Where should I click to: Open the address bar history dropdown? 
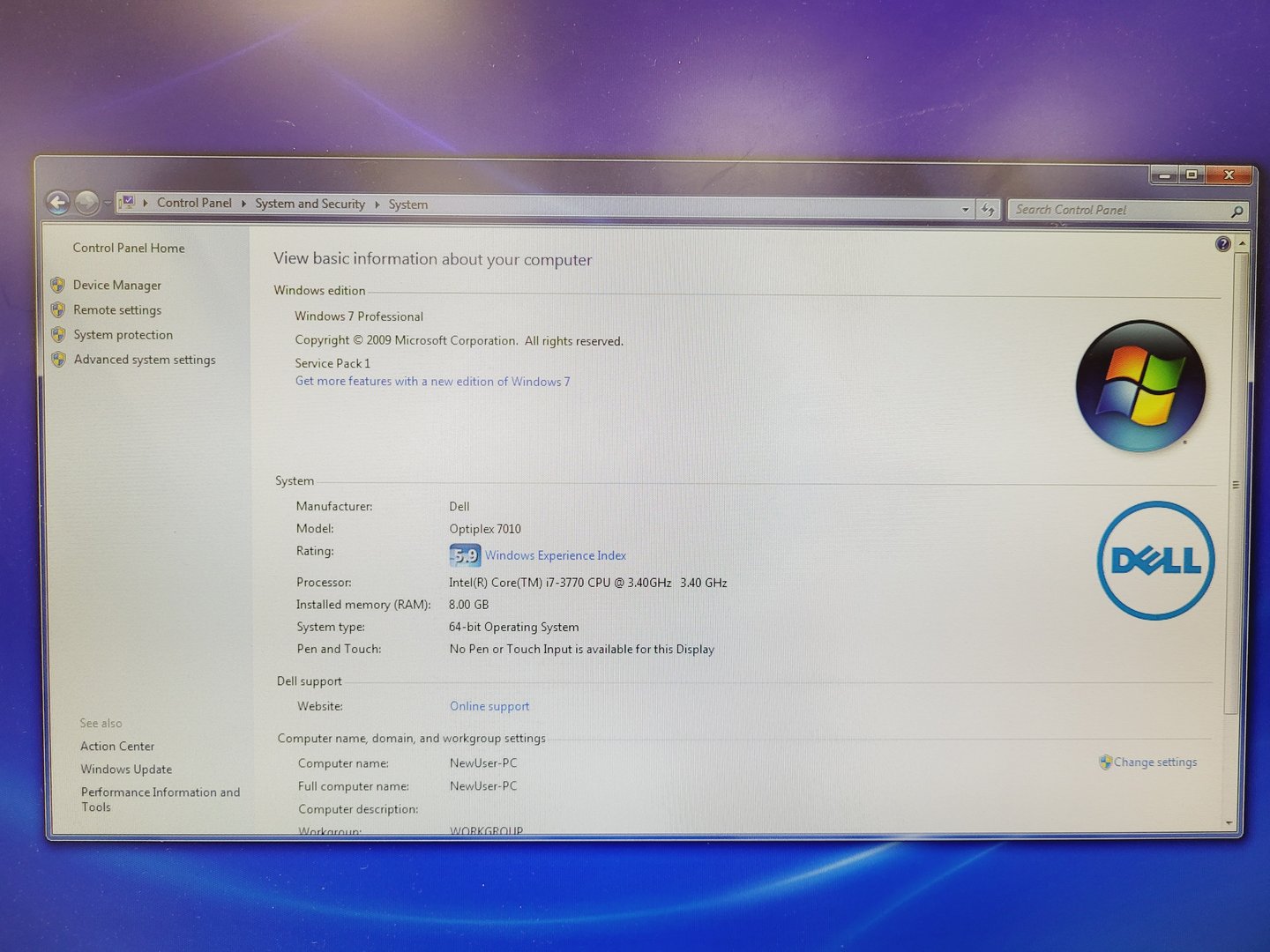(965, 210)
